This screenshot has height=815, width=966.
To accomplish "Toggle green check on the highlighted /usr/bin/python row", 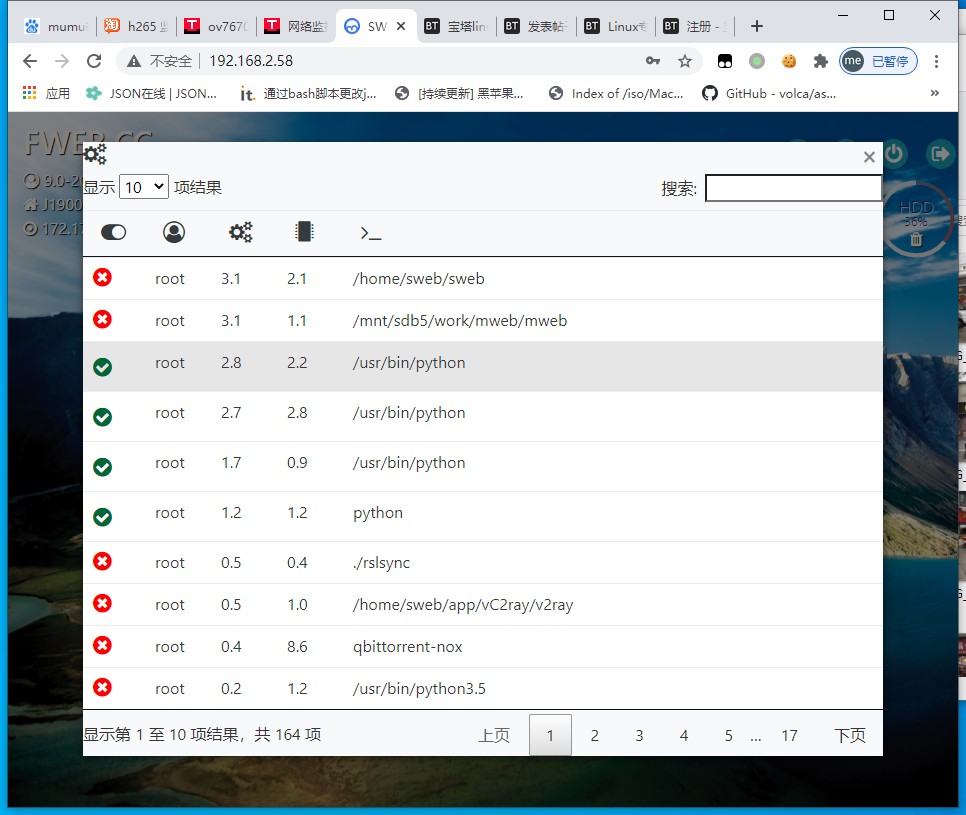I will click(x=102, y=367).
